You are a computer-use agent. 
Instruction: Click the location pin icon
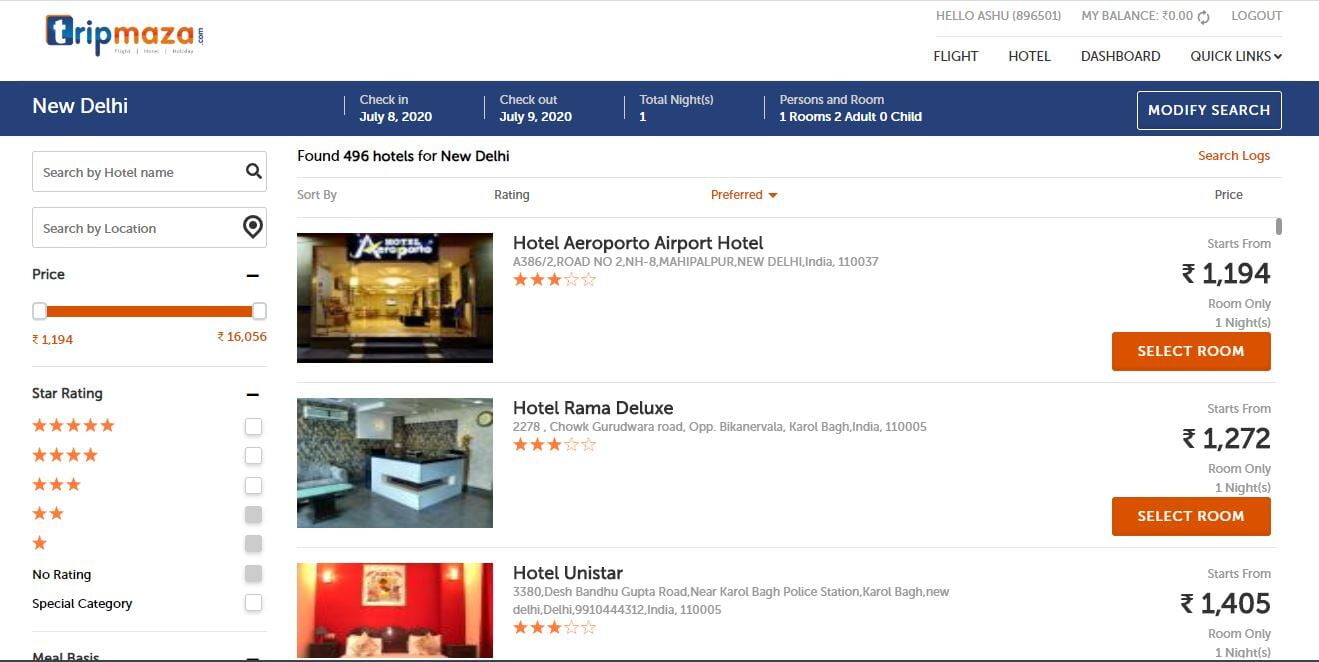[x=253, y=227]
